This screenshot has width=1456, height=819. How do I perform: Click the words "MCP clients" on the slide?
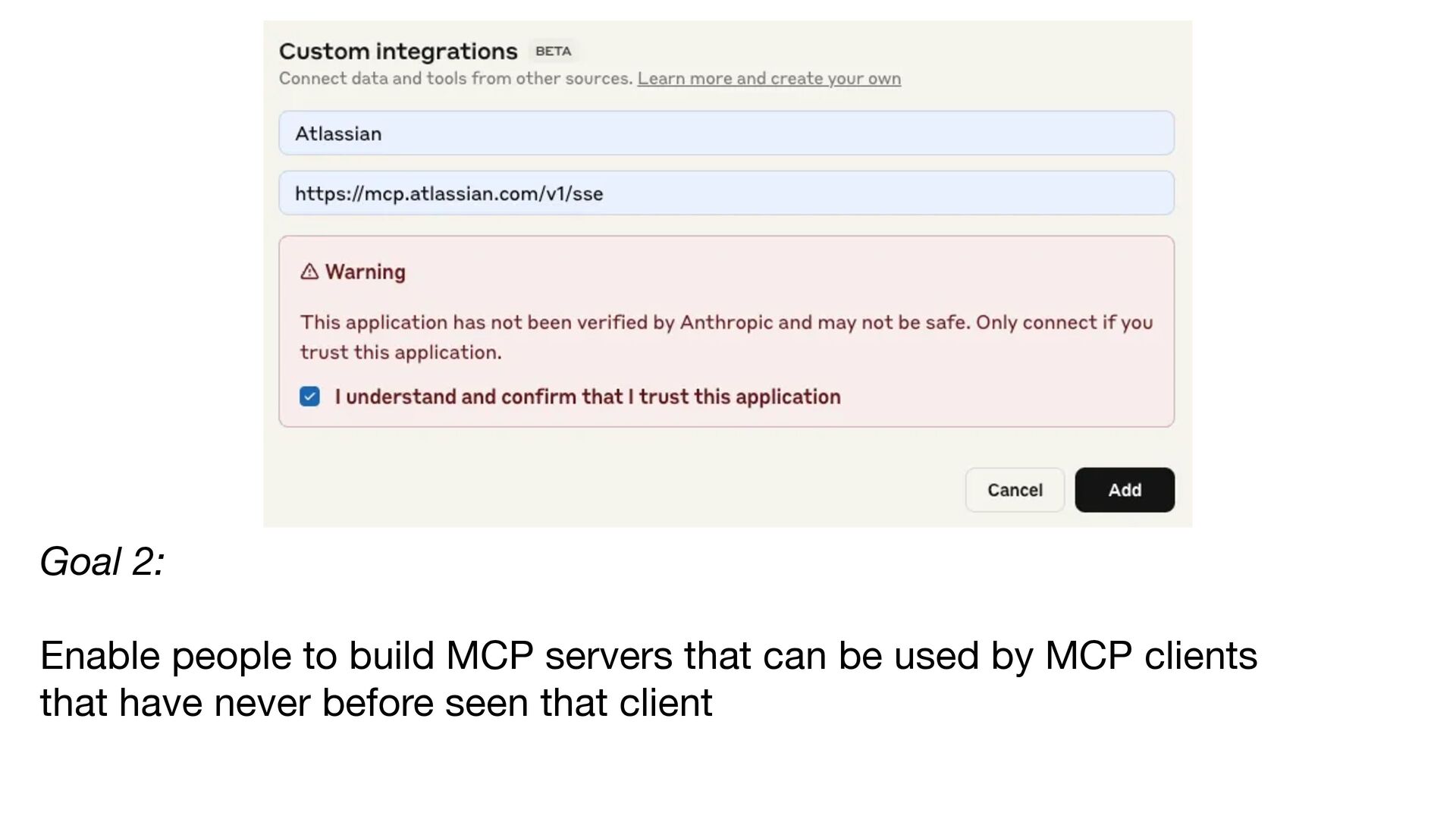(1150, 655)
